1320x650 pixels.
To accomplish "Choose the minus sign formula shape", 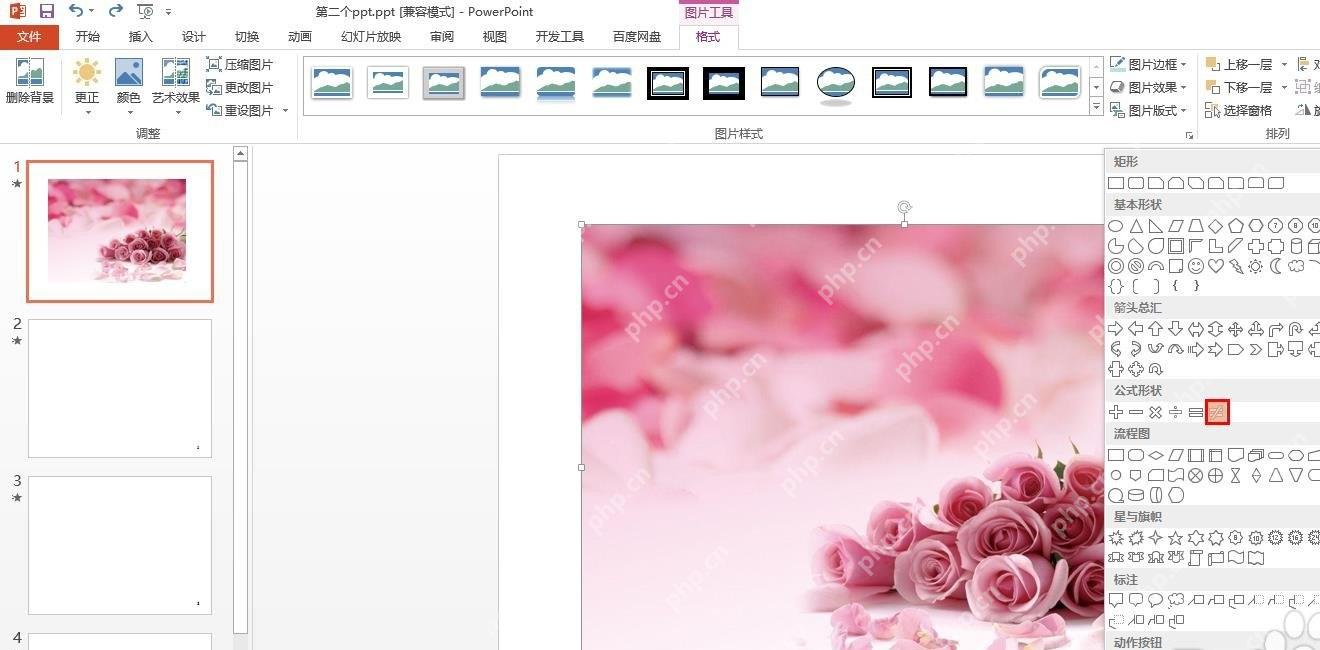I will (1136, 412).
